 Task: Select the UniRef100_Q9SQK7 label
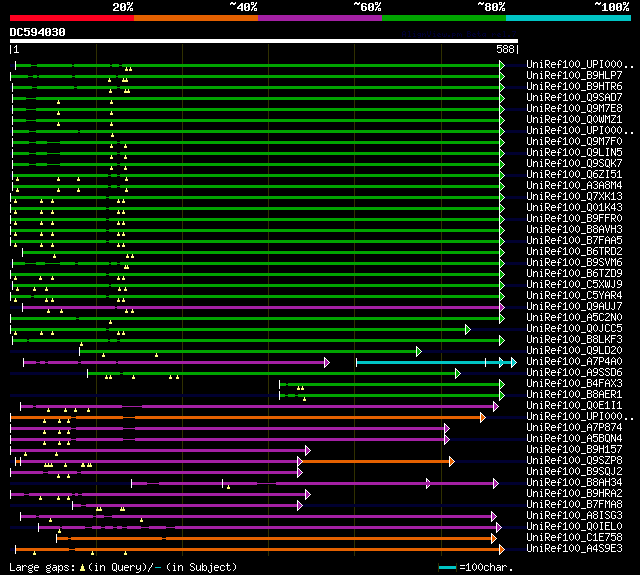pos(574,164)
